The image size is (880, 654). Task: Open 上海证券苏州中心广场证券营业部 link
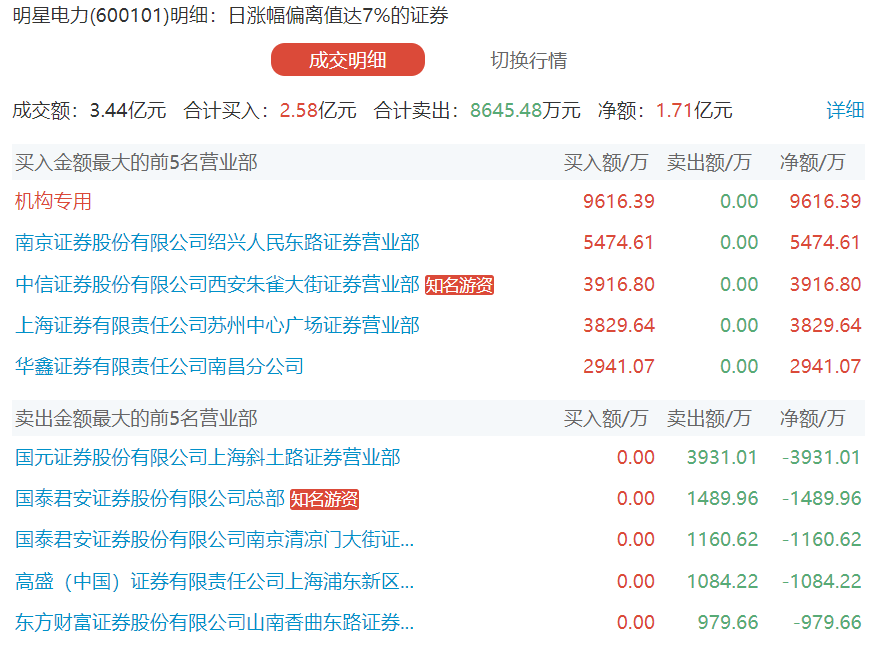tap(217, 325)
